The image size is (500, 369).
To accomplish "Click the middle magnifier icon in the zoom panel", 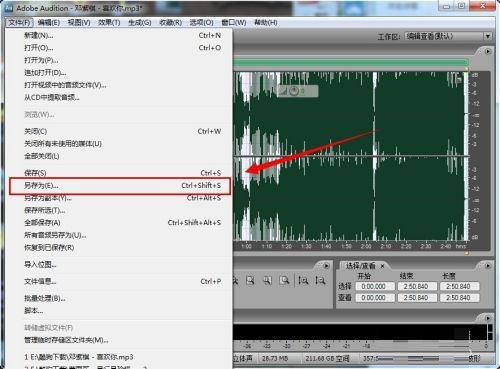I will (x=267, y=281).
